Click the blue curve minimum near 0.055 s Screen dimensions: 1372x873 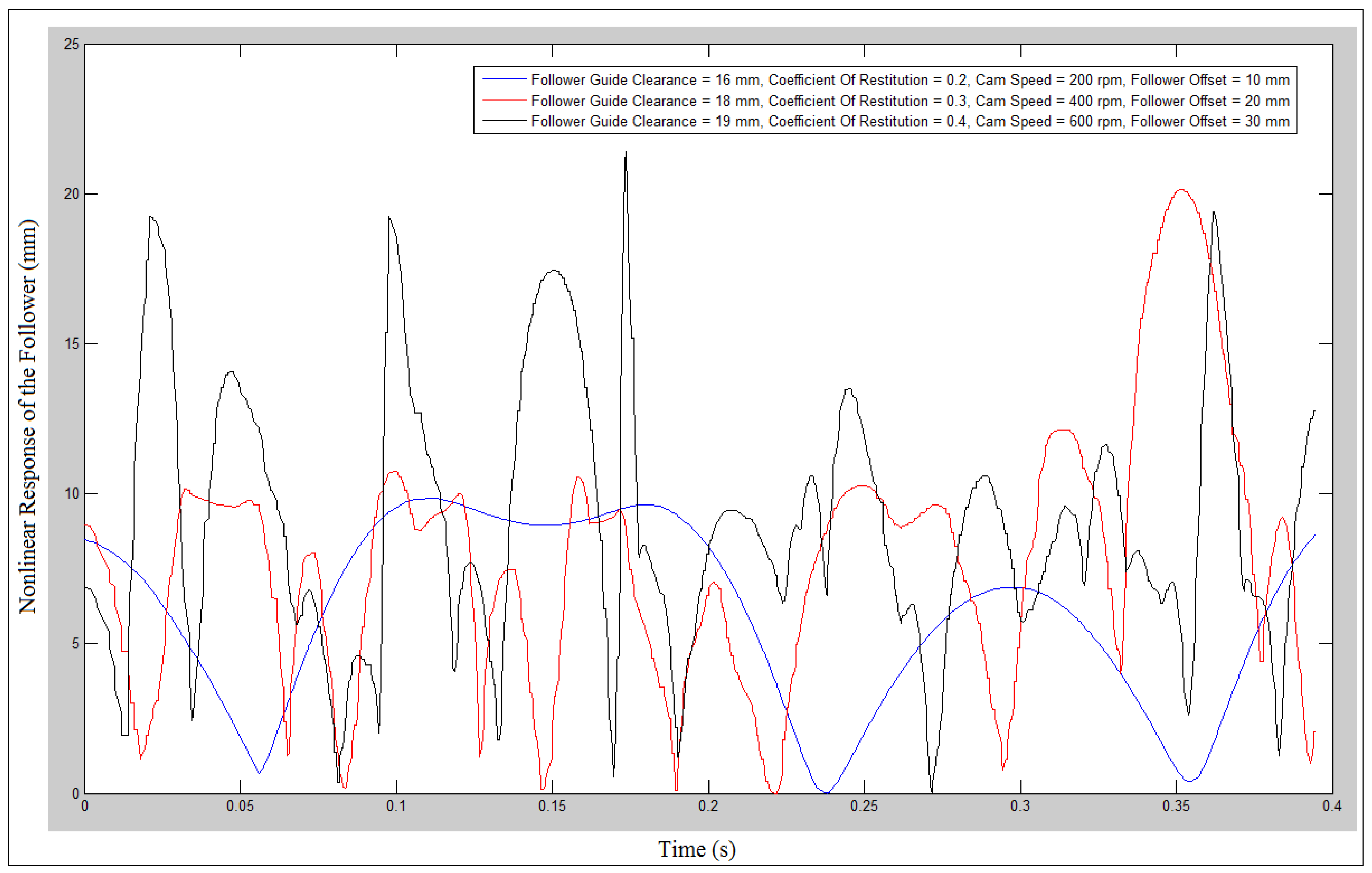259,773
